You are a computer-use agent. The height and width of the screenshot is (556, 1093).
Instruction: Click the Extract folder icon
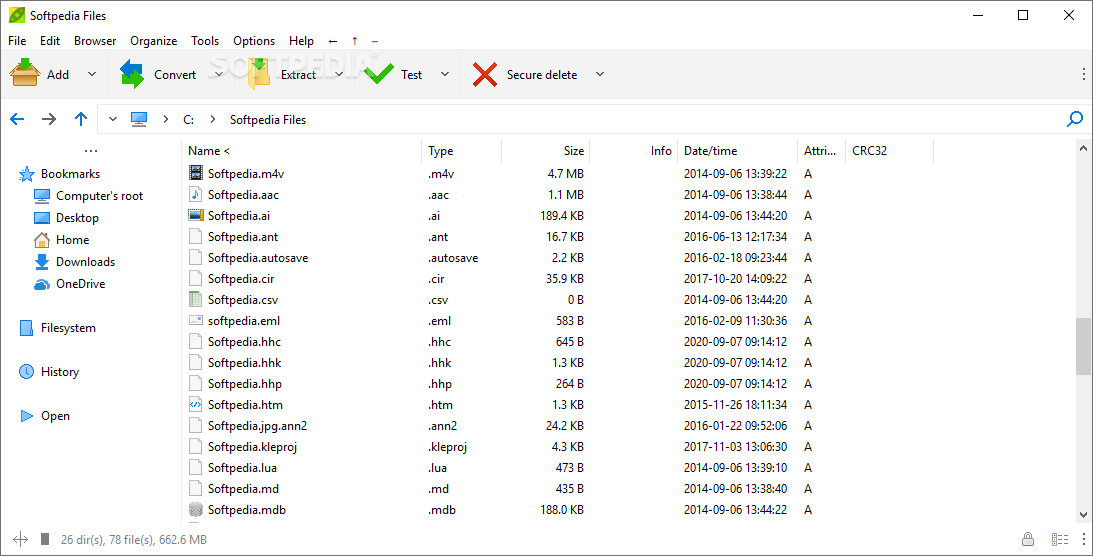(259, 74)
